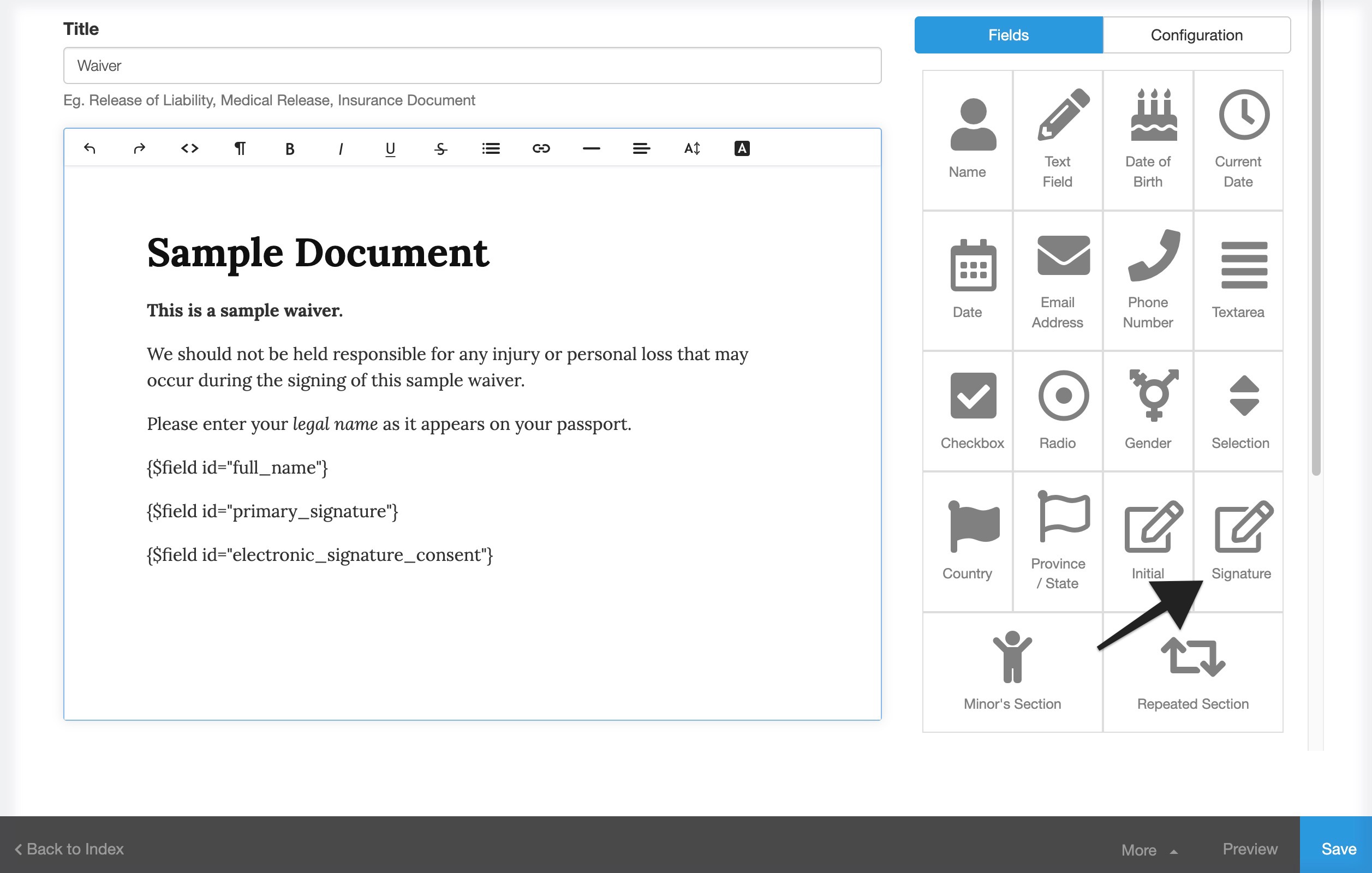Image resolution: width=1372 pixels, height=873 pixels.
Task: Apply italic formatting
Action: coord(340,148)
